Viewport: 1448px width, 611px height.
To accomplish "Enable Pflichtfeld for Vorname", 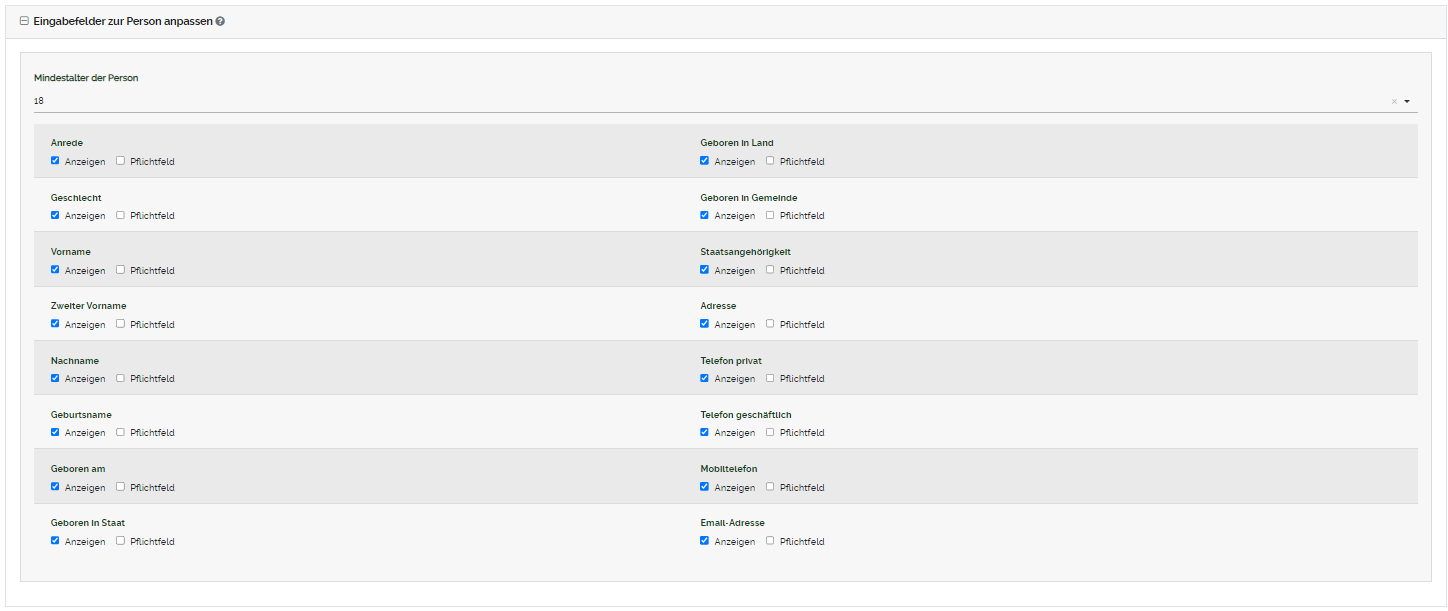I will (x=120, y=269).
